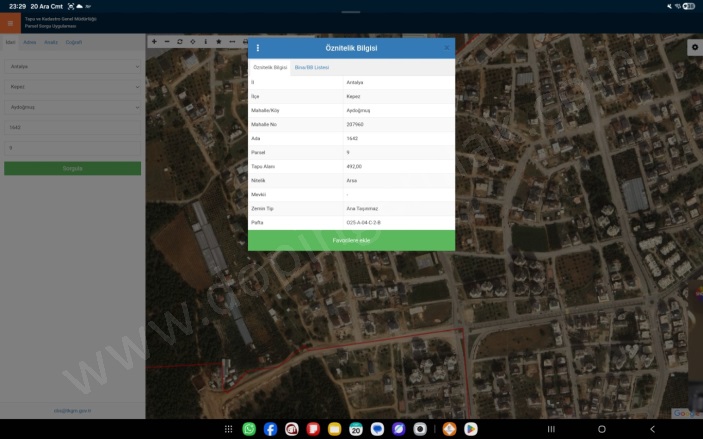
Task: Open Google Play Store in taskbar
Action: [470, 429]
